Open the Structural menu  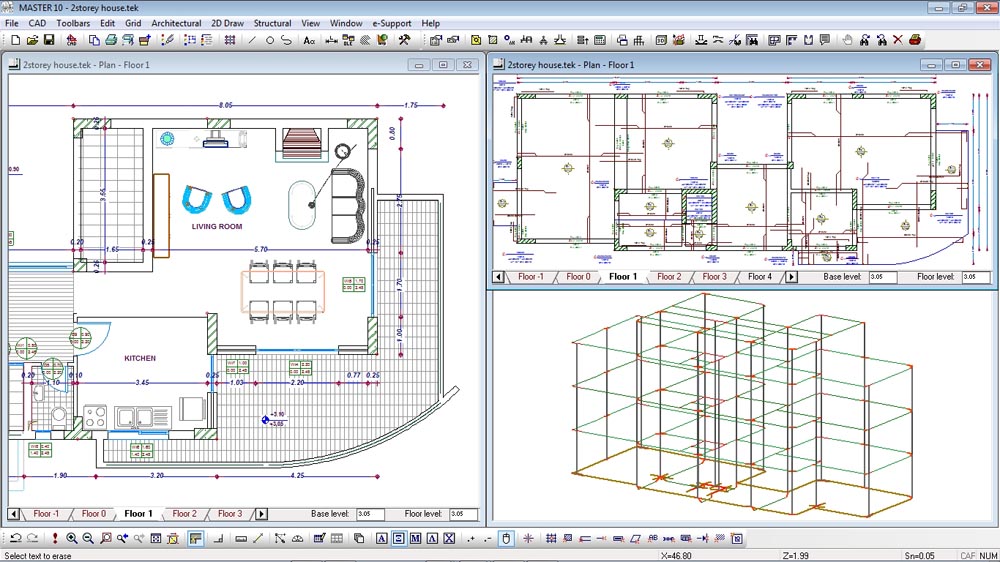pyautogui.click(x=272, y=23)
